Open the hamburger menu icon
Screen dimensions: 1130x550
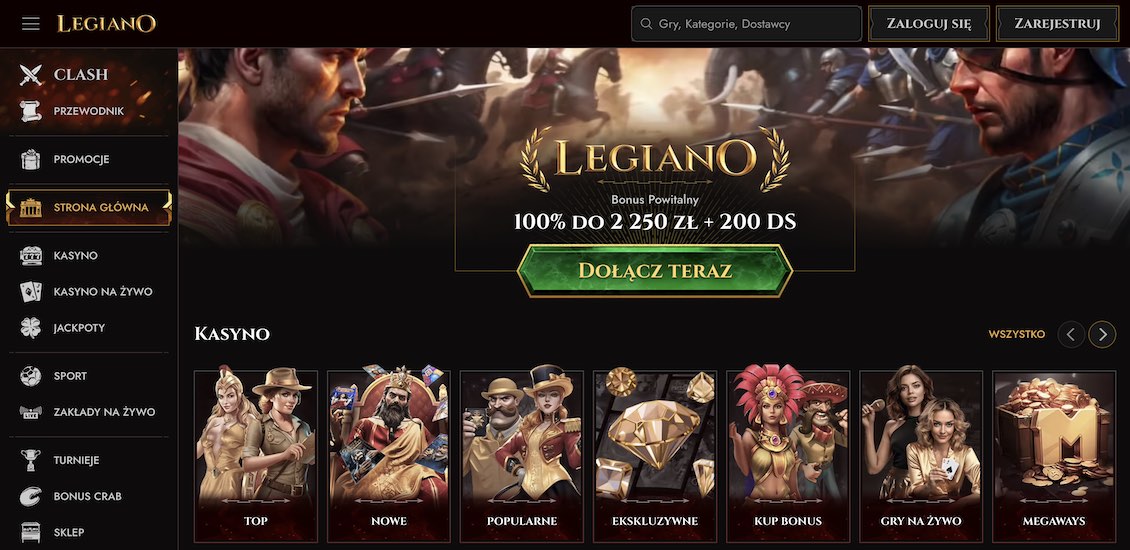(x=30, y=24)
